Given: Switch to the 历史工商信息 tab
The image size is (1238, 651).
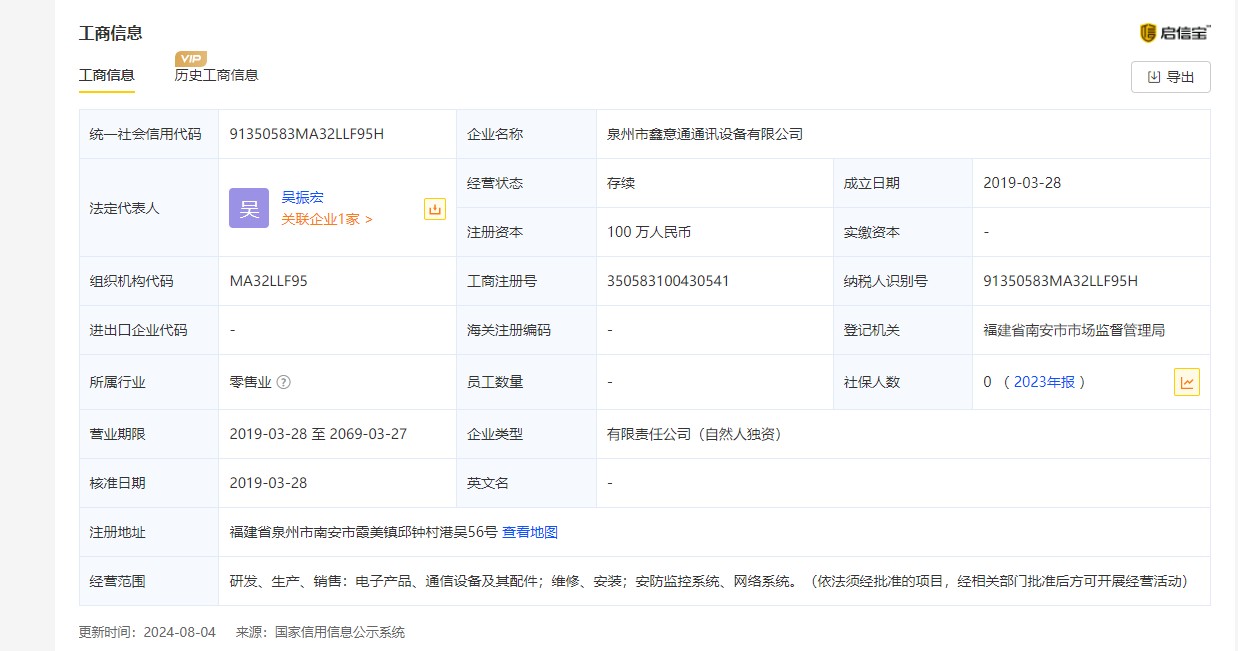Looking at the screenshot, I should click(216, 75).
